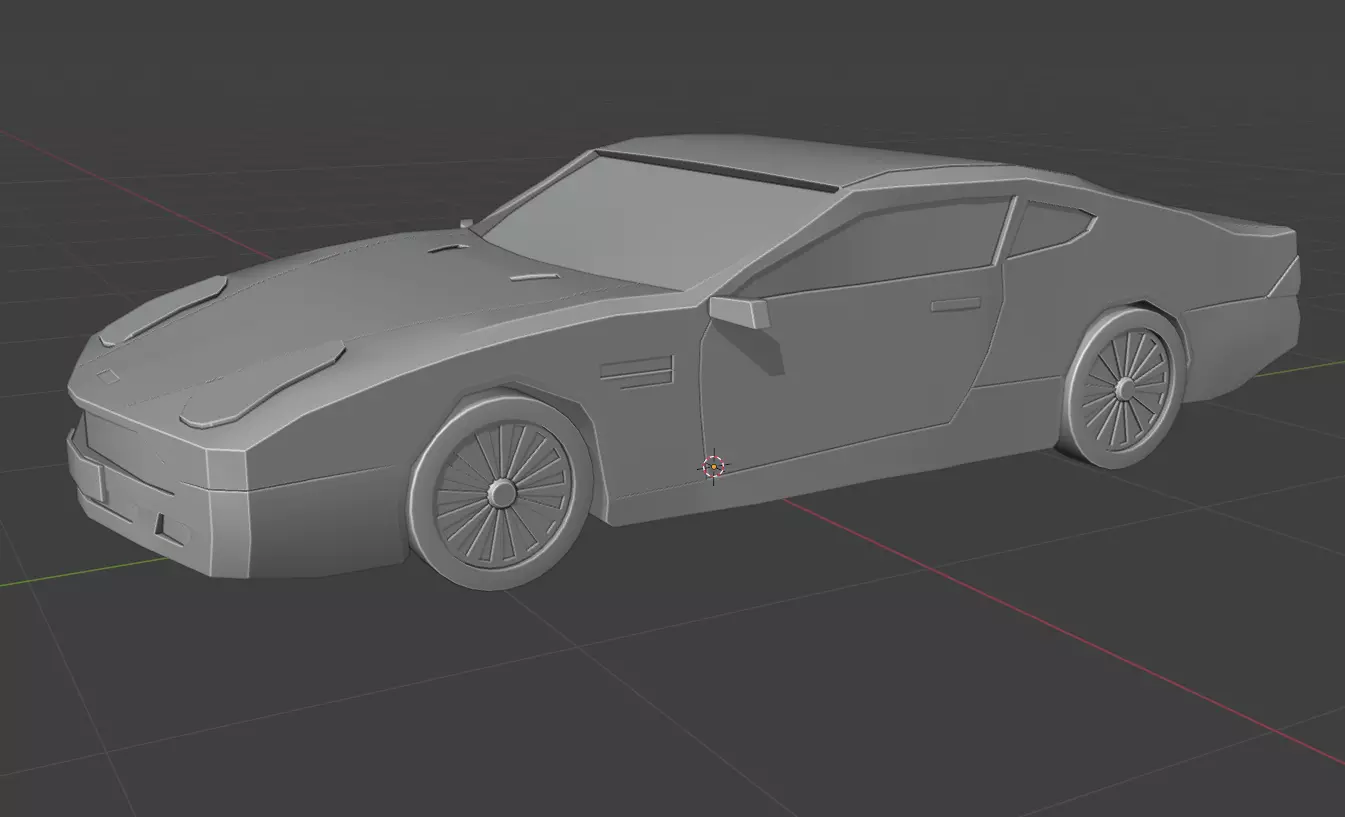
Task: Click the door handle on the car door
Action: pos(955,303)
